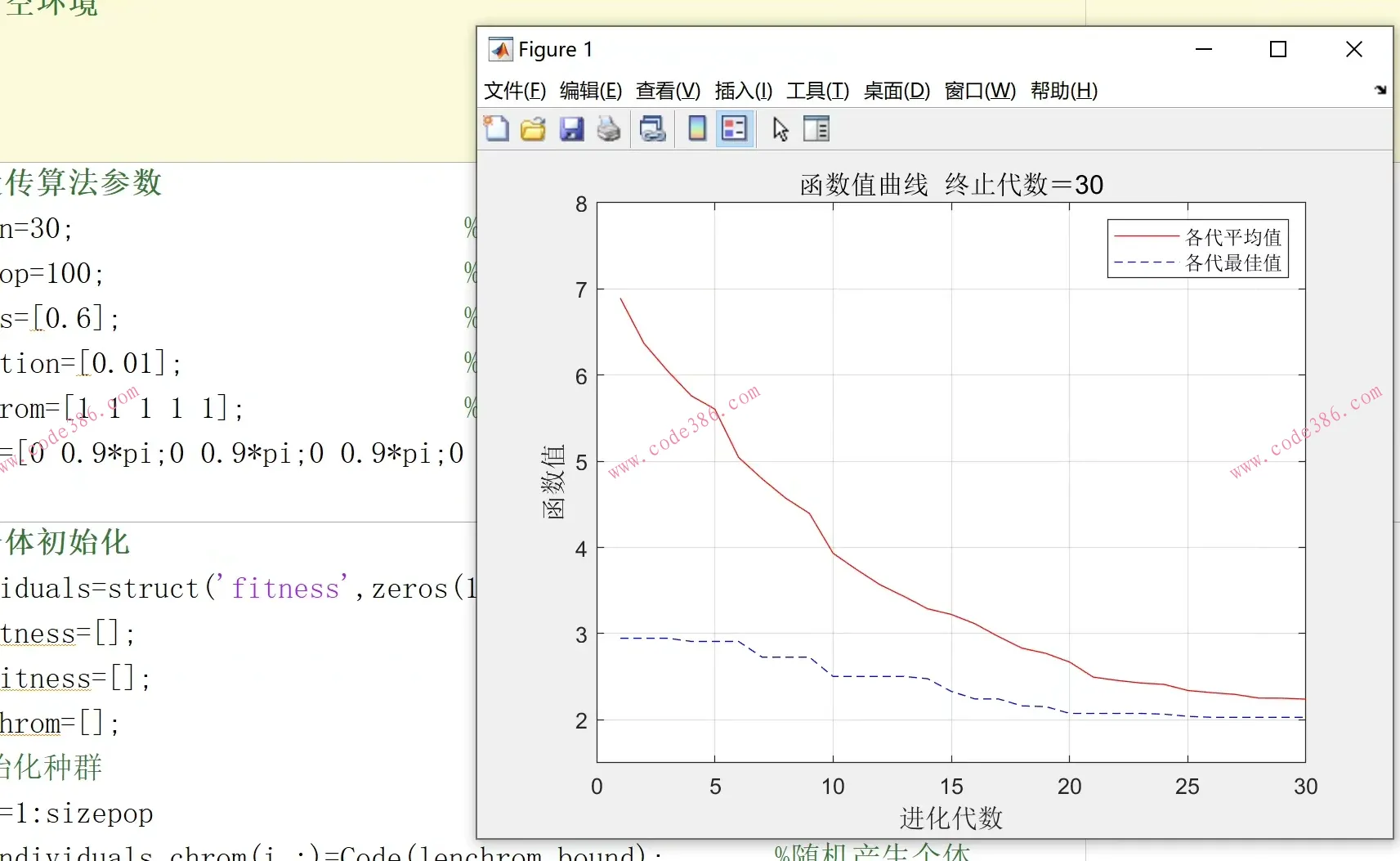Toggle the Insert Legend toolbar button
This screenshot has height=861, width=1400.
click(x=734, y=129)
